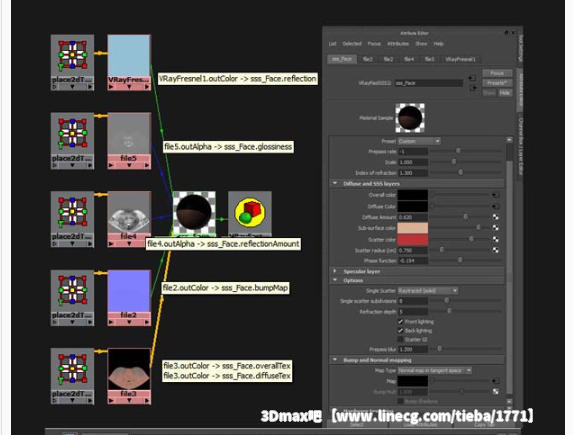573x435 pixels.
Task: Switch to the file2 tab
Action: pos(388,59)
